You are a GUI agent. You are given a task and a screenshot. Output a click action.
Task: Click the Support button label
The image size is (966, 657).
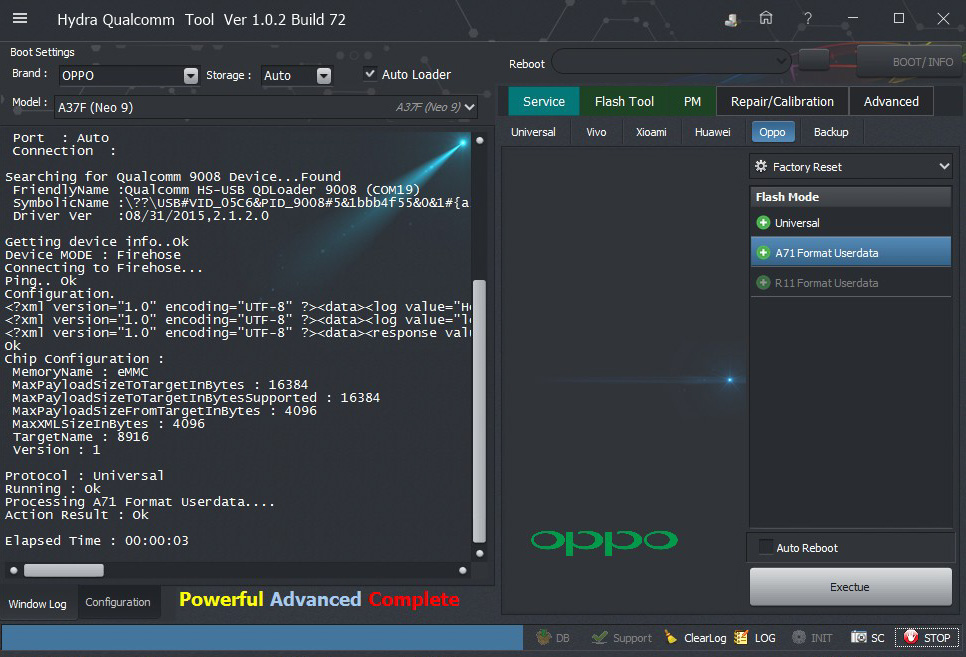pyautogui.click(x=632, y=638)
